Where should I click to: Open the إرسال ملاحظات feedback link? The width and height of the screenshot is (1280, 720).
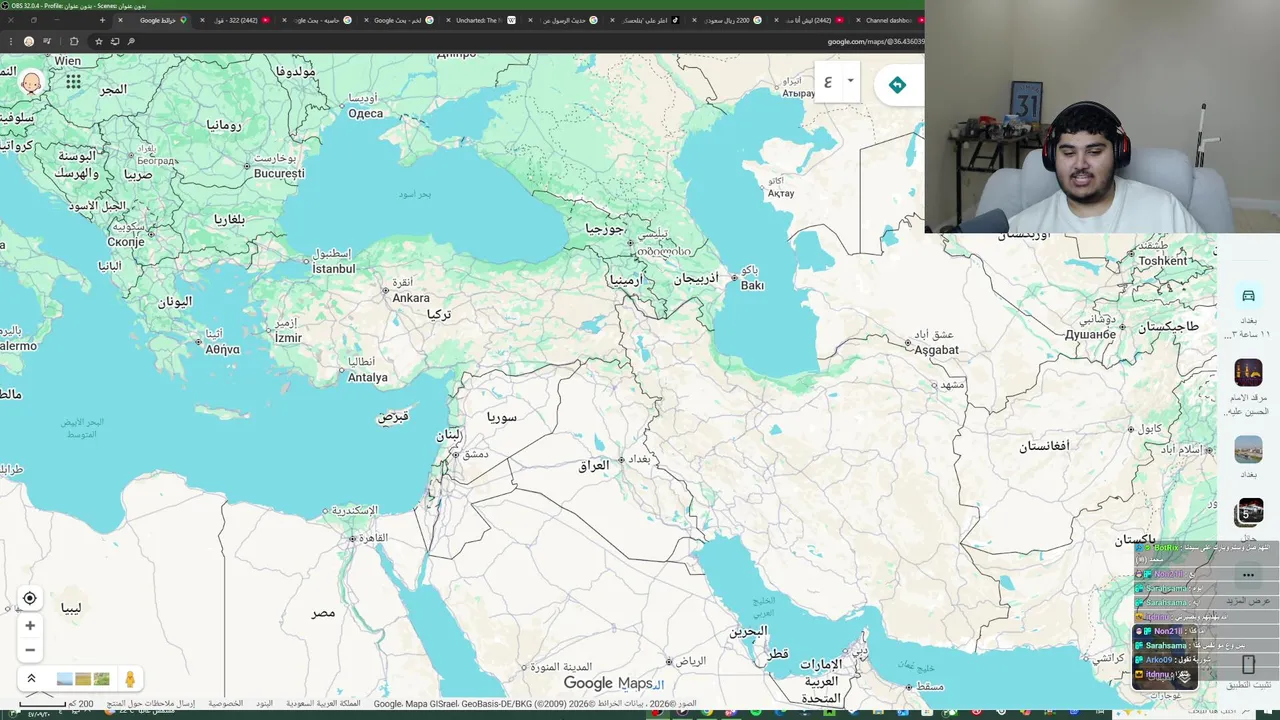151,704
